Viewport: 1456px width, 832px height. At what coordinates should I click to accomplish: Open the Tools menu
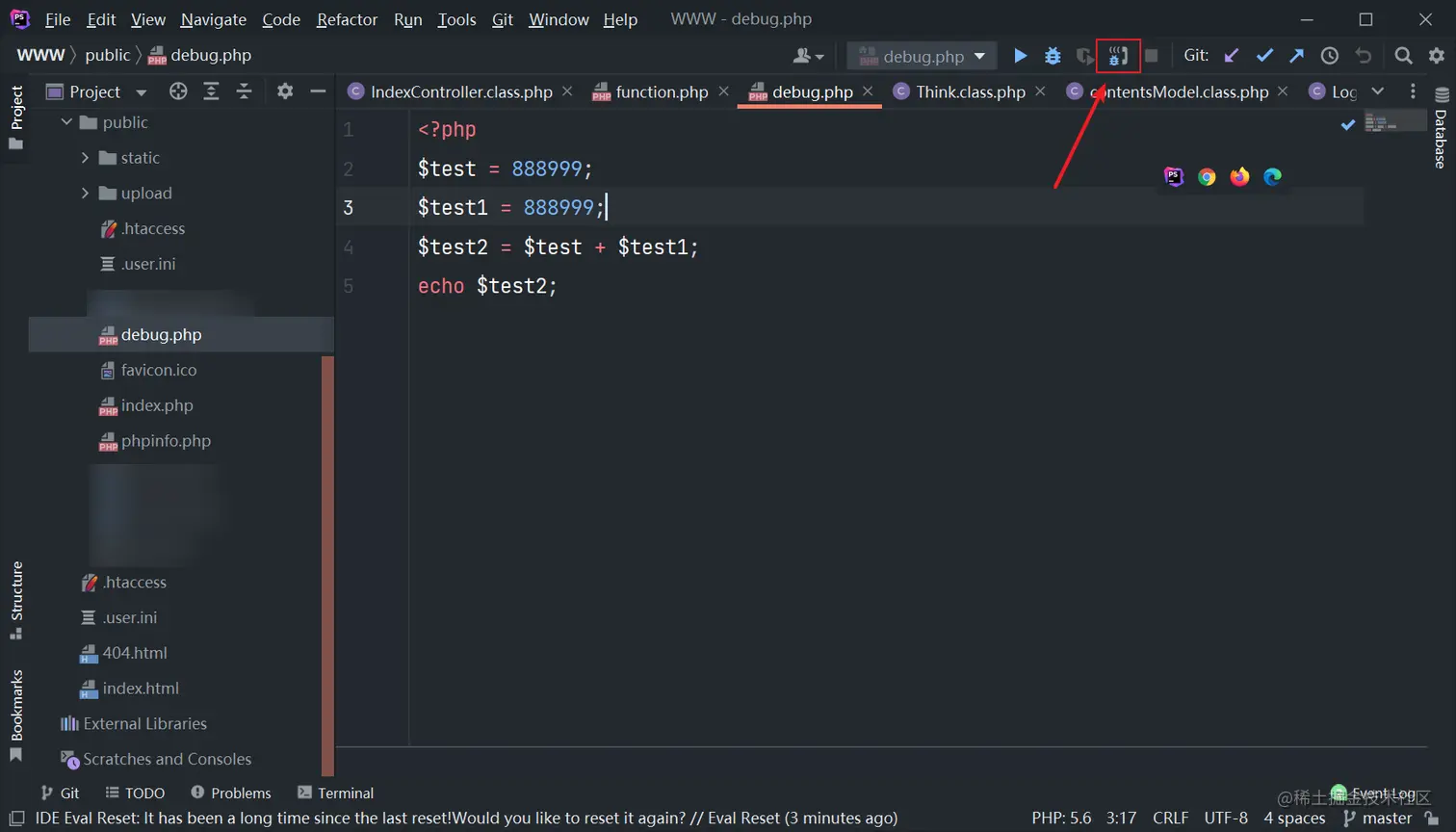(x=456, y=19)
